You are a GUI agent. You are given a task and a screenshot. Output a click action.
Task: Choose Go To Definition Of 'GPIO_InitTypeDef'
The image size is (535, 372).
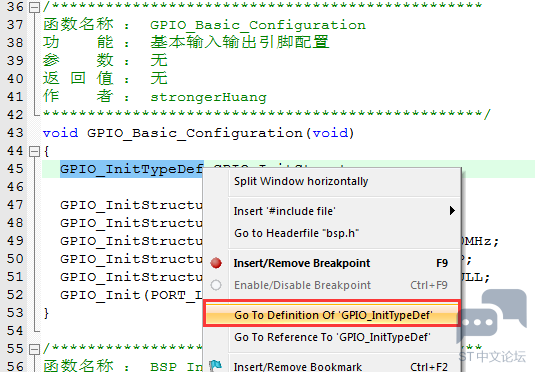coord(332,315)
